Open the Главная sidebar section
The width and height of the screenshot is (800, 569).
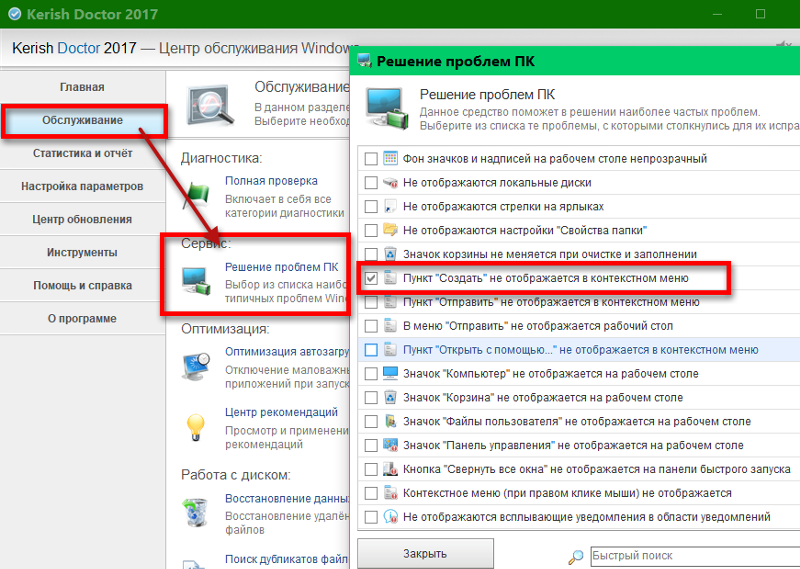[x=82, y=87]
